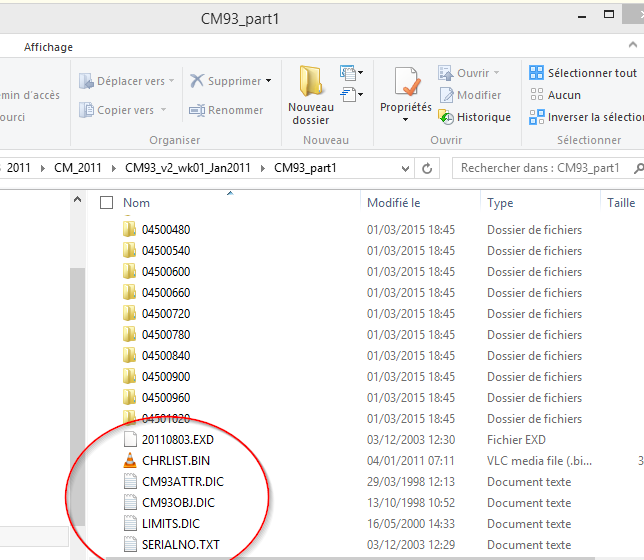Click the Nouveau dossier folder icon
The width and height of the screenshot is (644, 560).
click(x=310, y=81)
